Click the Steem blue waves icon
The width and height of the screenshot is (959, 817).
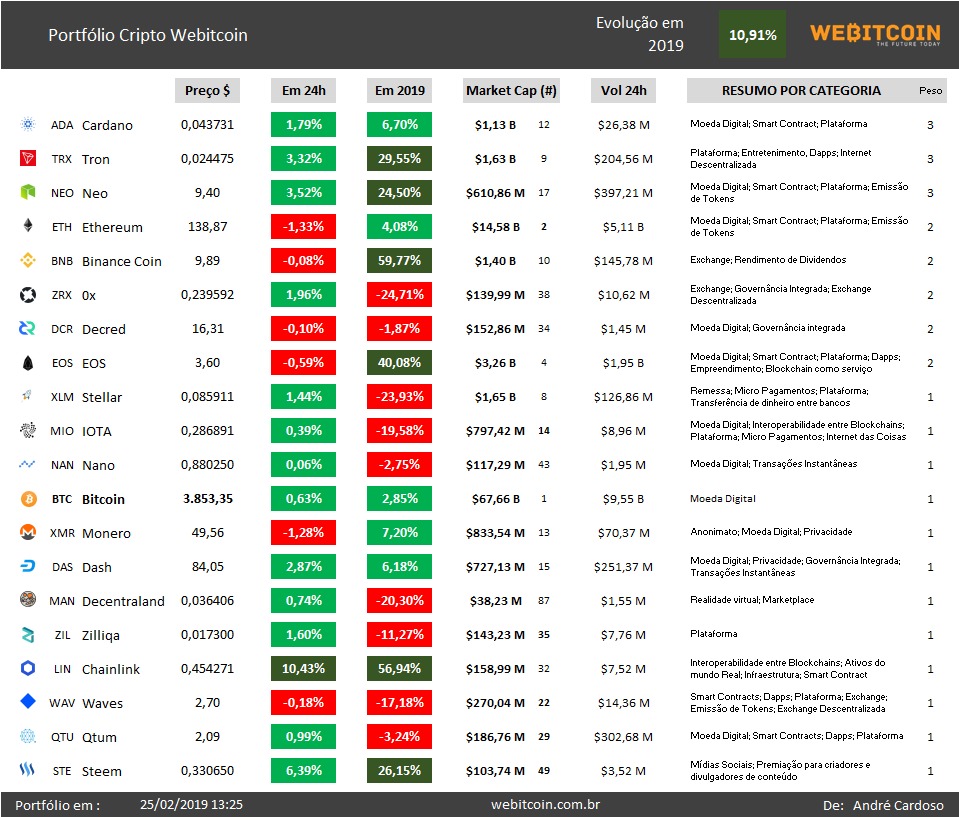28,770
